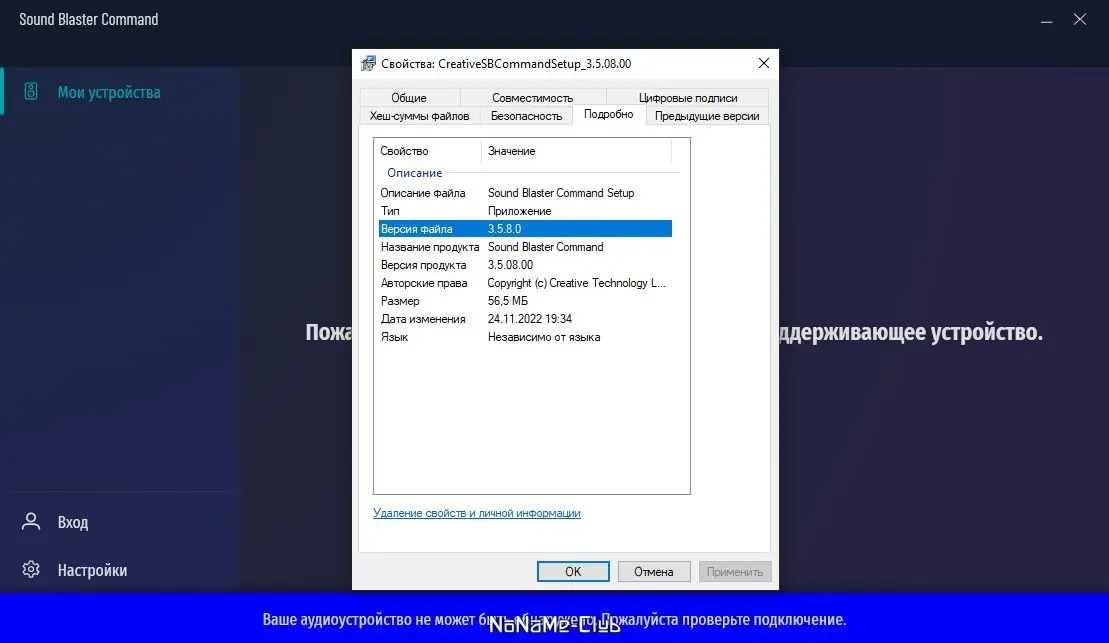This screenshot has width=1109, height=643.
Task: Select the Авторские права row
Action: coord(525,283)
